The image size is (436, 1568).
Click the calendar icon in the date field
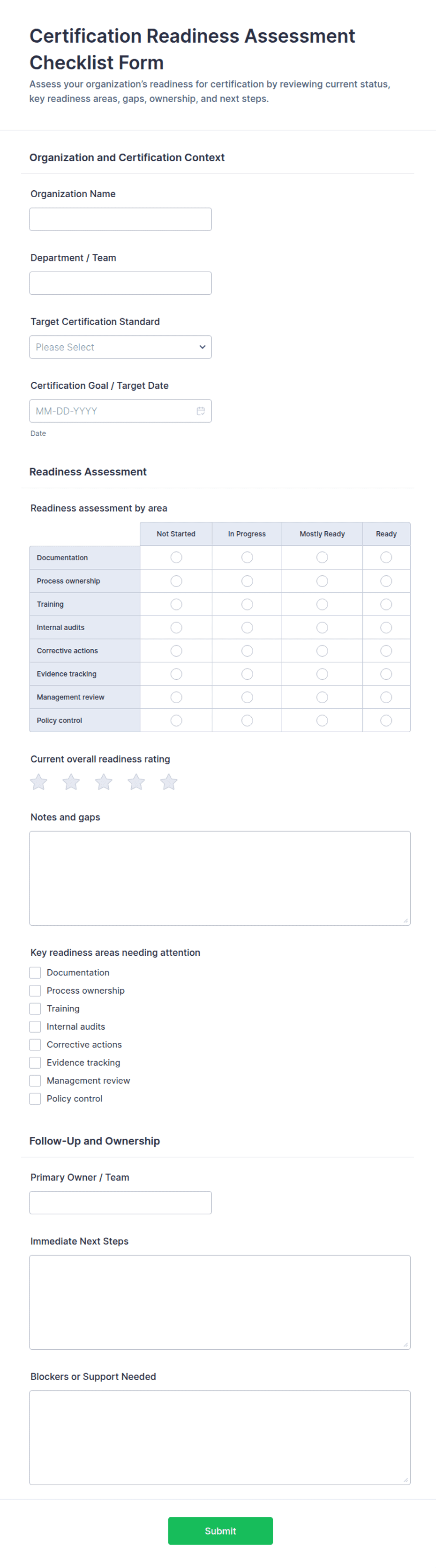click(200, 411)
